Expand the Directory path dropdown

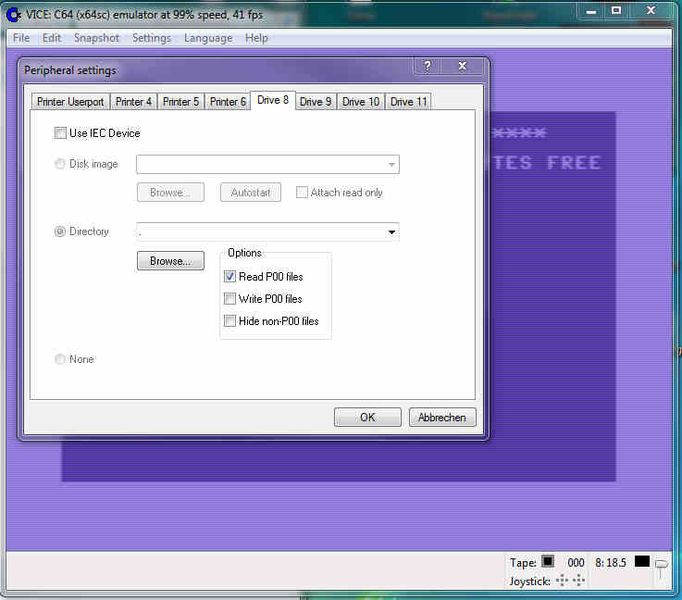click(391, 232)
